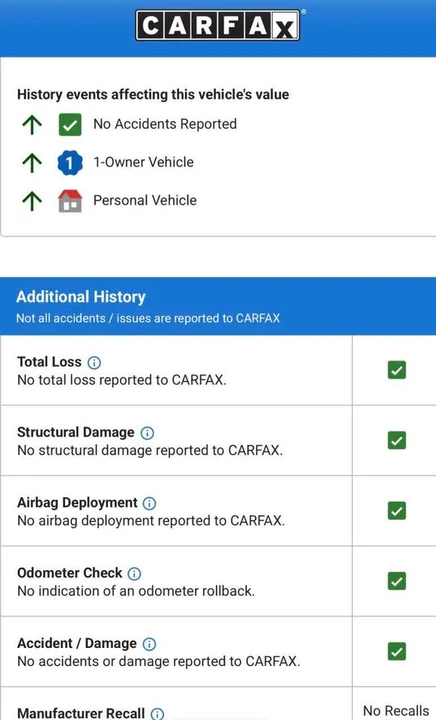436x720 pixels.
Task: Click Manufacturer Recall info icon
Action: click(x=157, y=714)
